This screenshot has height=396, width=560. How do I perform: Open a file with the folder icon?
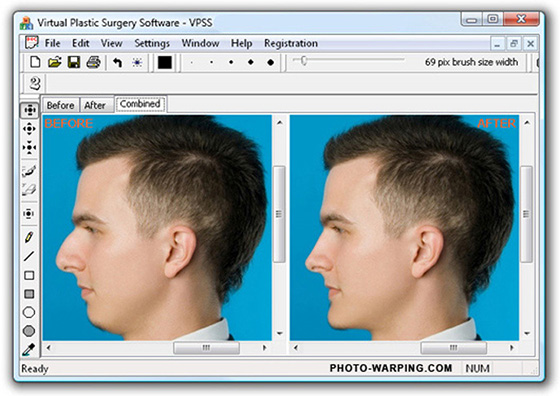[x=55, y=62]
